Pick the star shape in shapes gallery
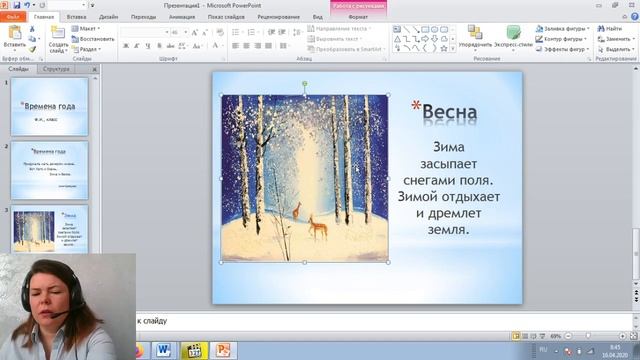This screenshot has height=360, width=640. pyautogui.click(x=444, y=48)
